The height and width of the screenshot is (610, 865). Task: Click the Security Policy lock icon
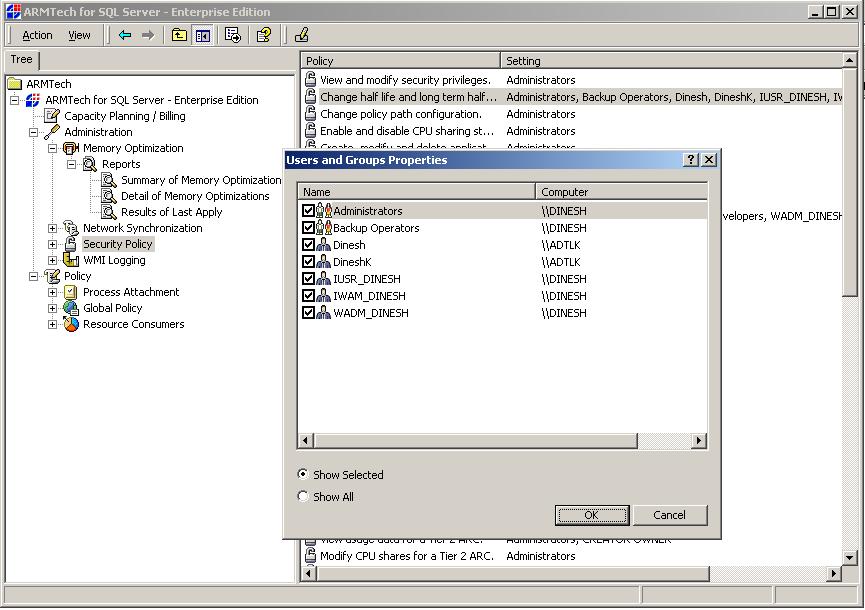(x=71, y=244)
